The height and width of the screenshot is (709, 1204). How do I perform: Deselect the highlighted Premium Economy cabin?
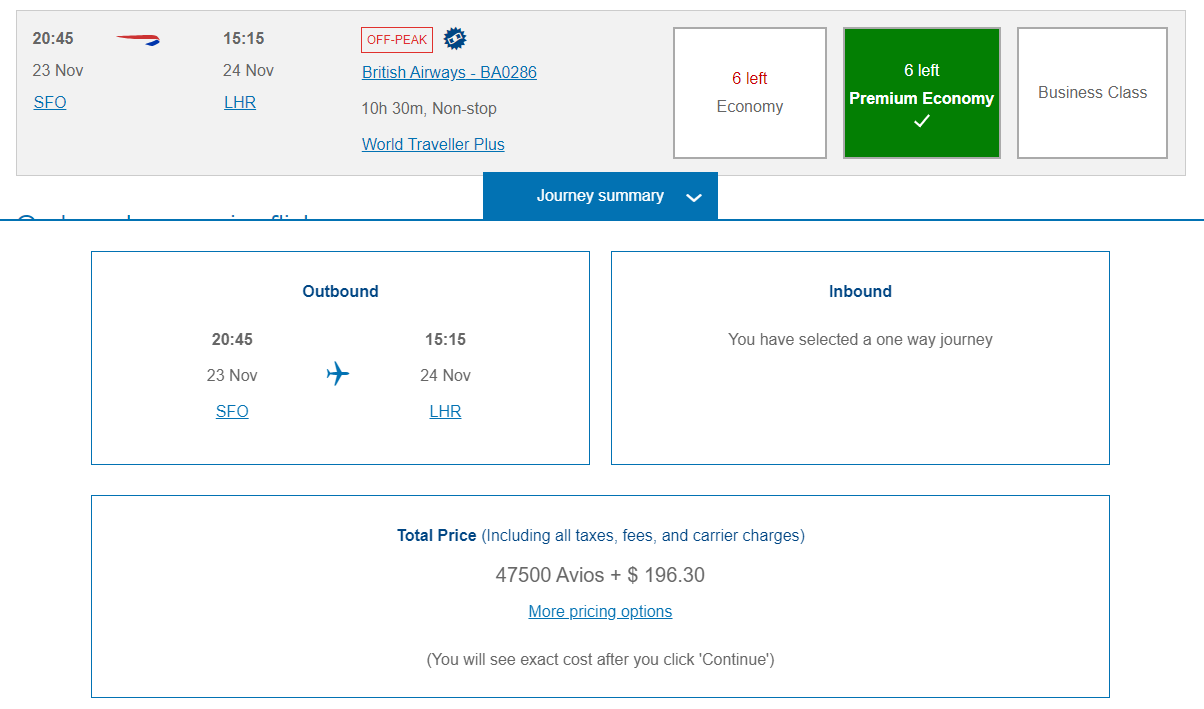pos(921,92)
